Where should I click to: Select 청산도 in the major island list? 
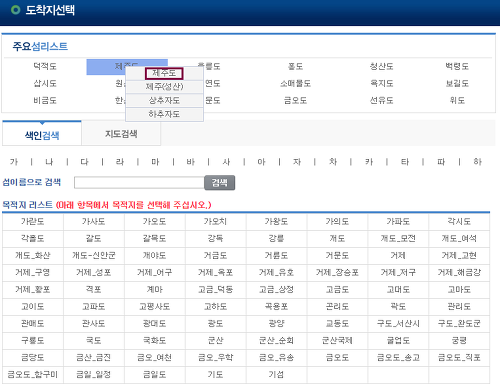(x=382, y=66)
